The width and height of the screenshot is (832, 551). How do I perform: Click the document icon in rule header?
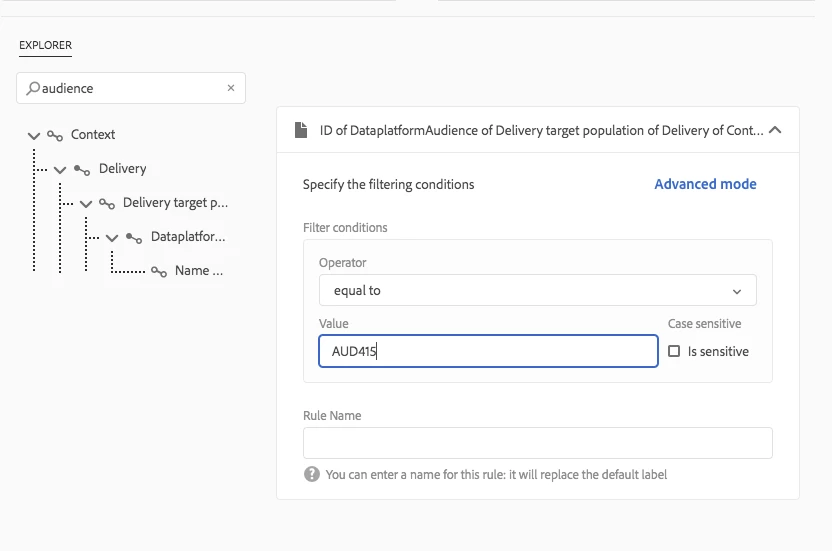click(301, 130)
